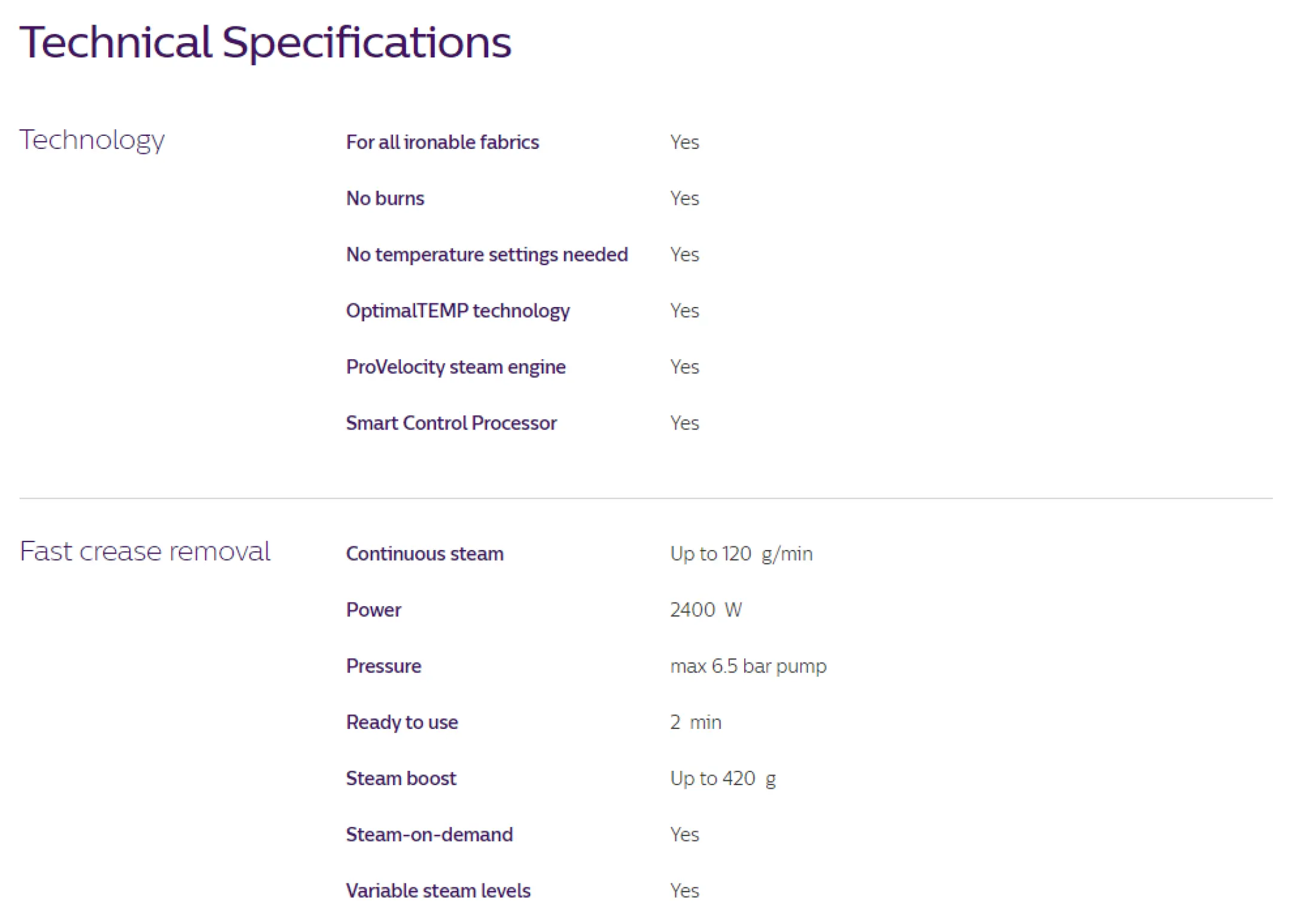The height and width of the screenshot is (921, 1316).
Task: Select the Technology section title
Action: tap(92, 141)
